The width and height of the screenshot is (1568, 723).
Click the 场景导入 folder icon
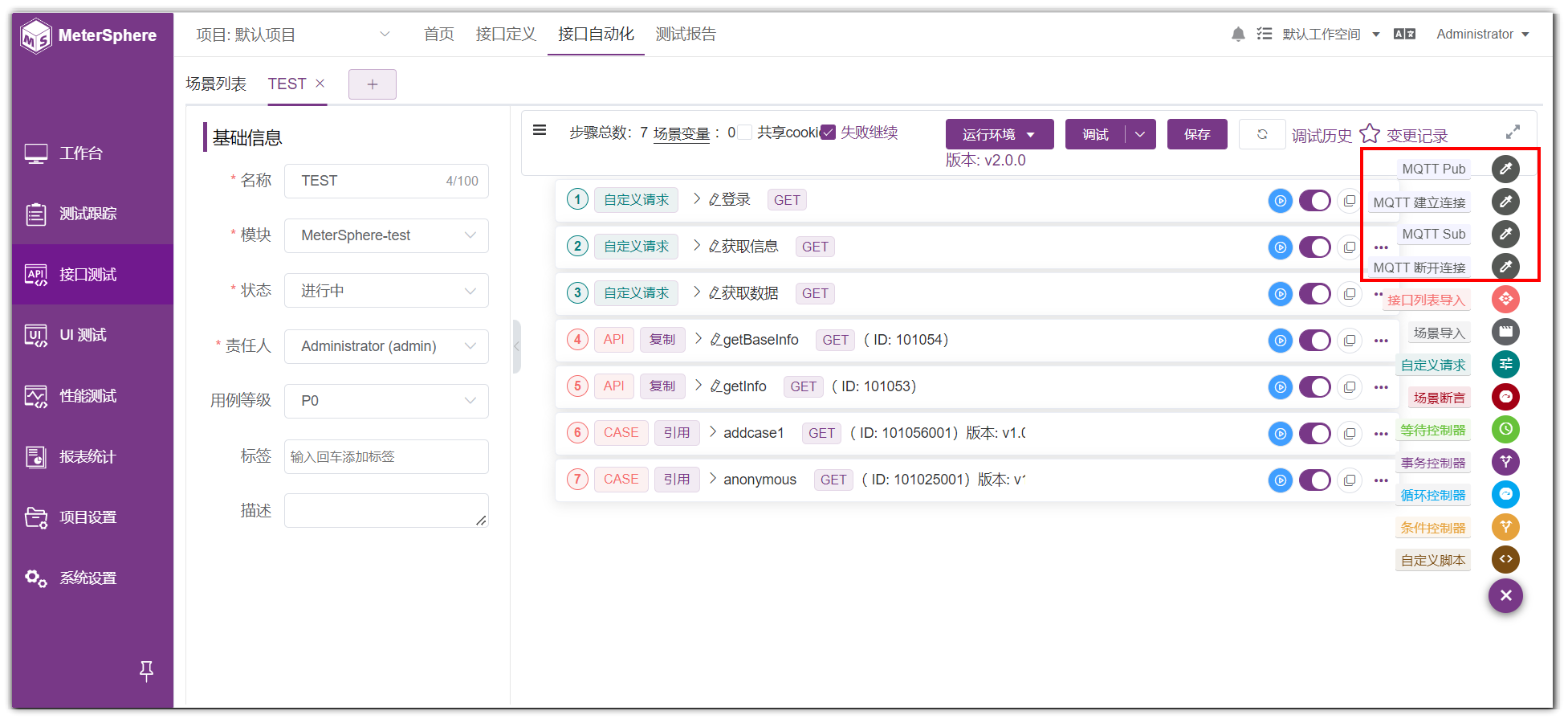pos(1505,332)
